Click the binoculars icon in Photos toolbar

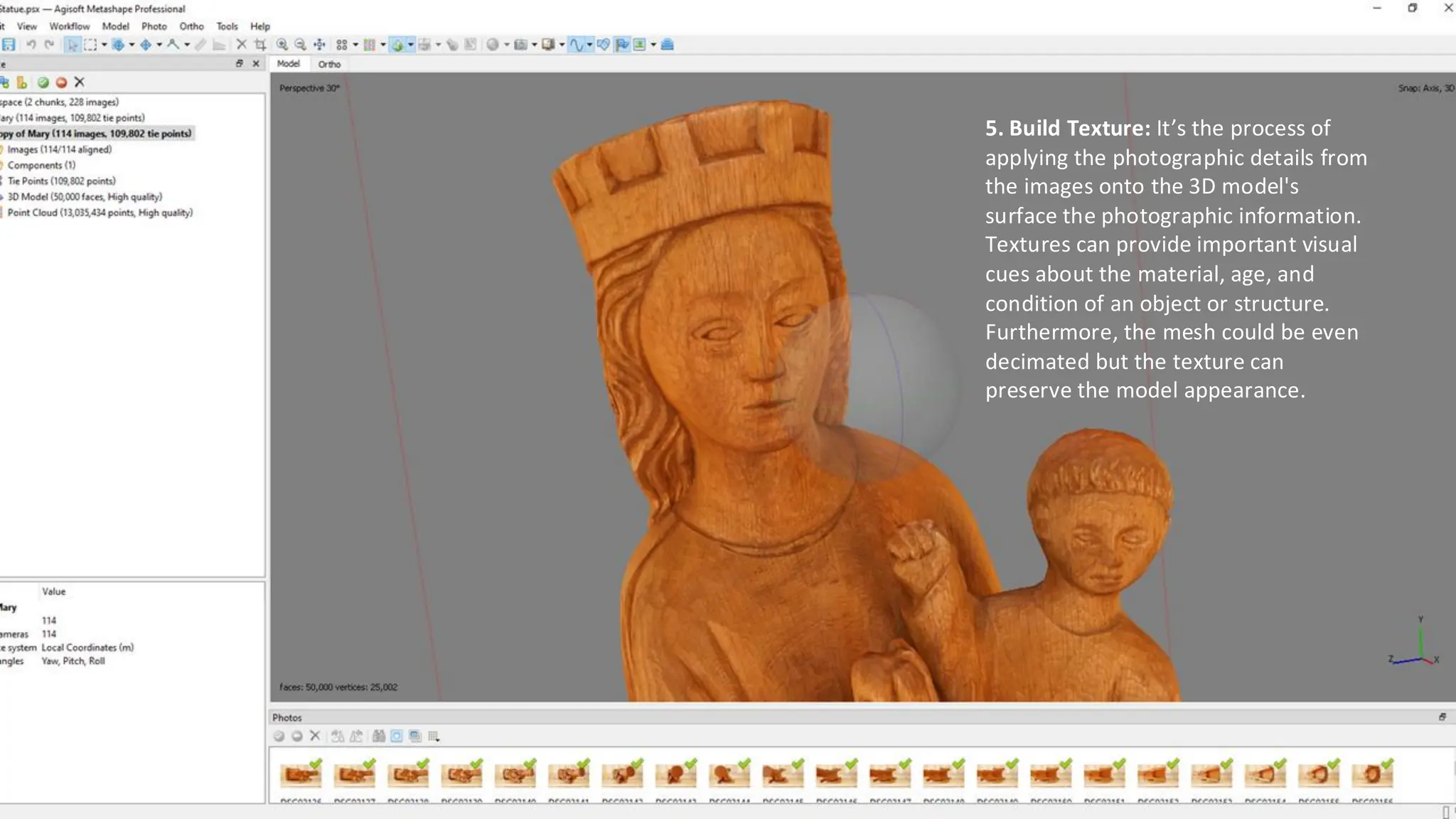click(x=378, y=737)
